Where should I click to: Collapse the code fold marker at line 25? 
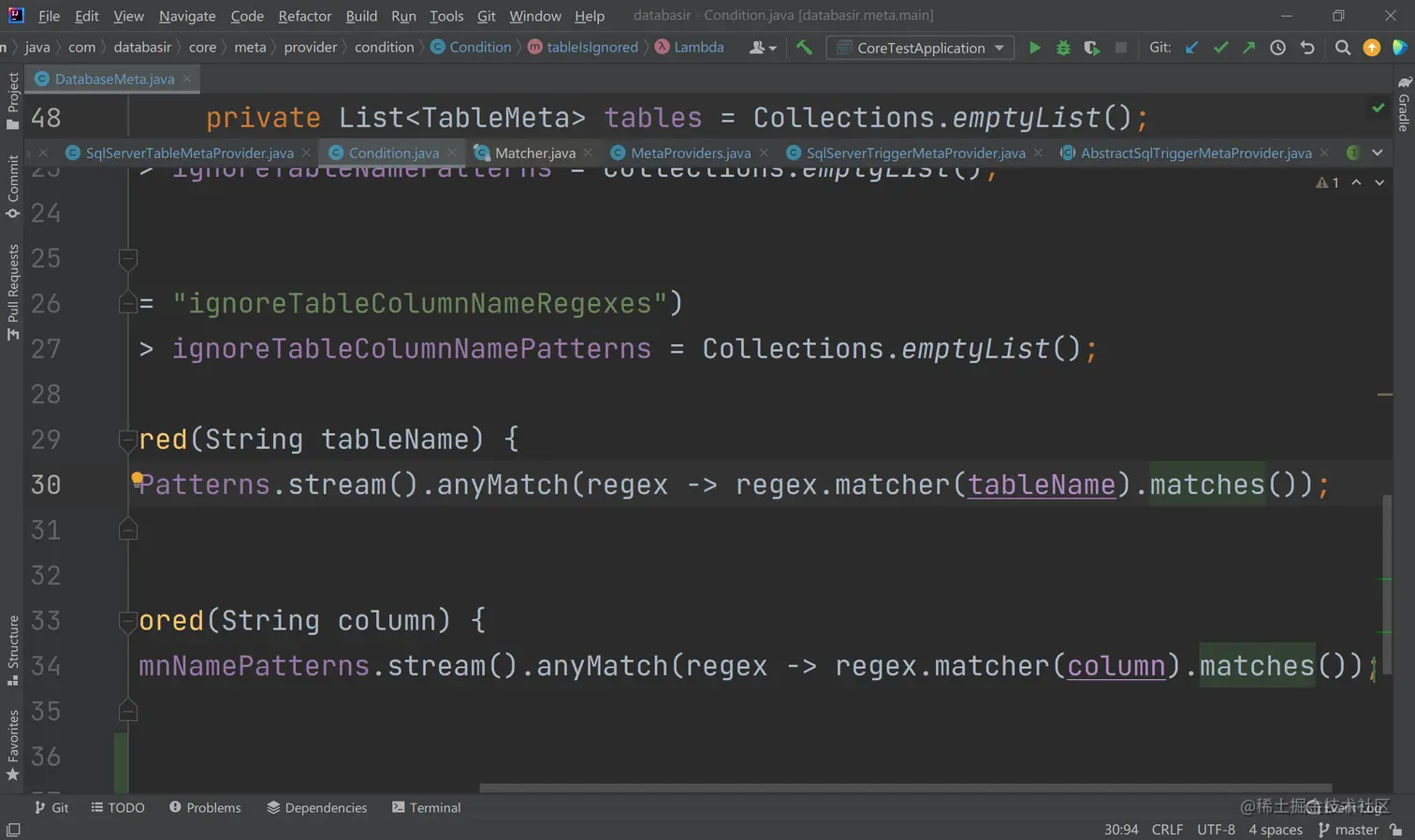pos(128,258)
